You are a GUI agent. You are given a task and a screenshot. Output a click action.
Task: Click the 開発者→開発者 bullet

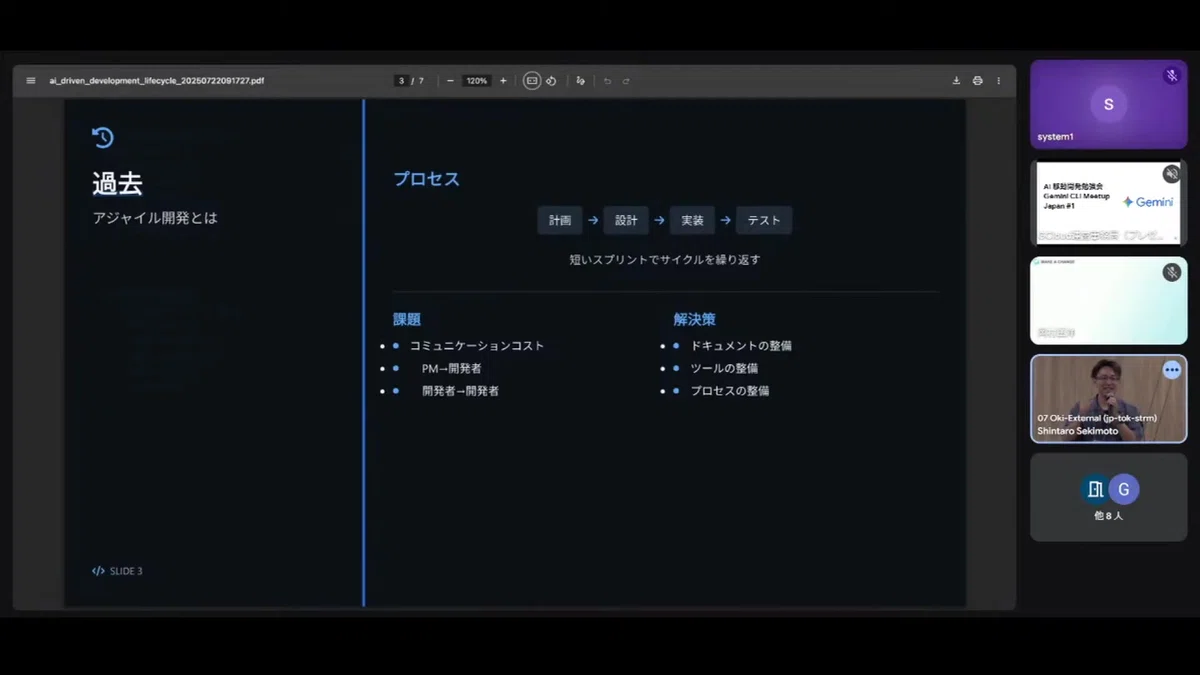click(x=460, y=391)
